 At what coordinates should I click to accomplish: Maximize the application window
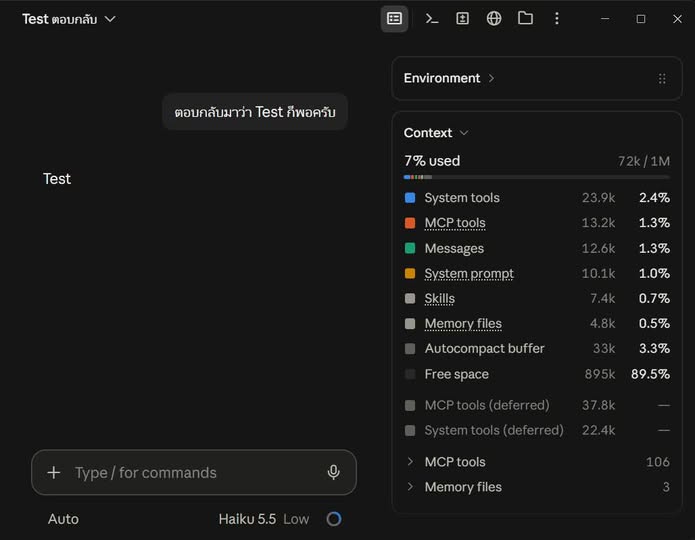tap(640, 19)
